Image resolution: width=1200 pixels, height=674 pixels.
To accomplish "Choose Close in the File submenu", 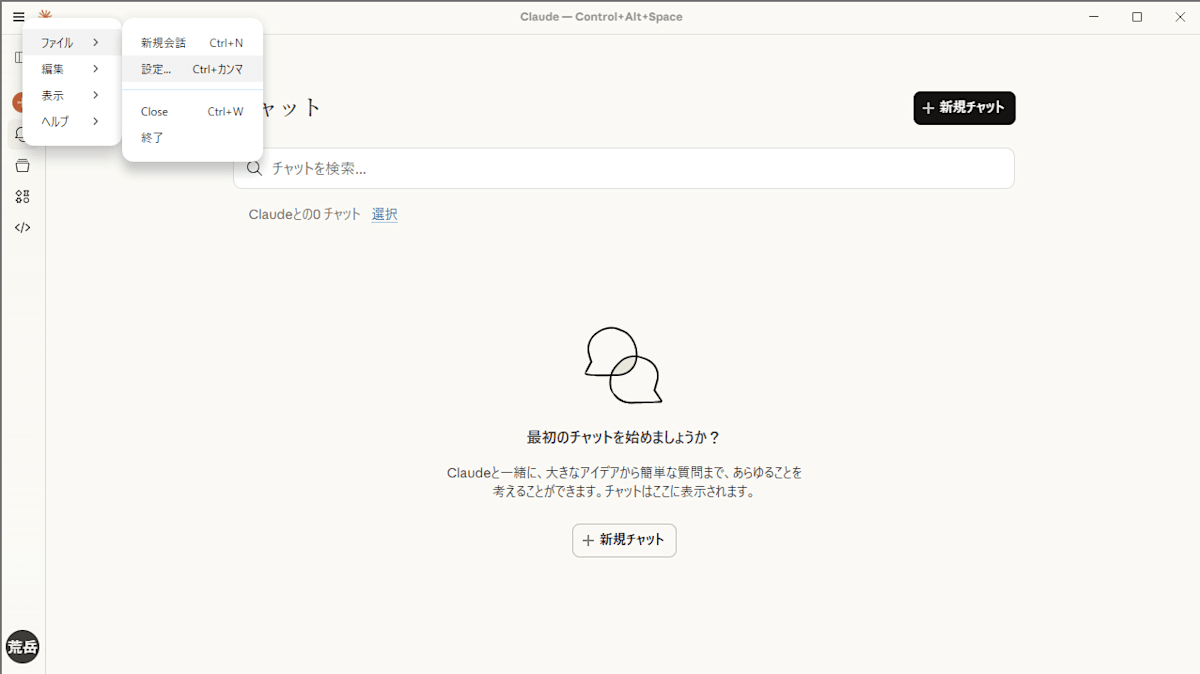I will pyautogui.click(x=192, y=111).
